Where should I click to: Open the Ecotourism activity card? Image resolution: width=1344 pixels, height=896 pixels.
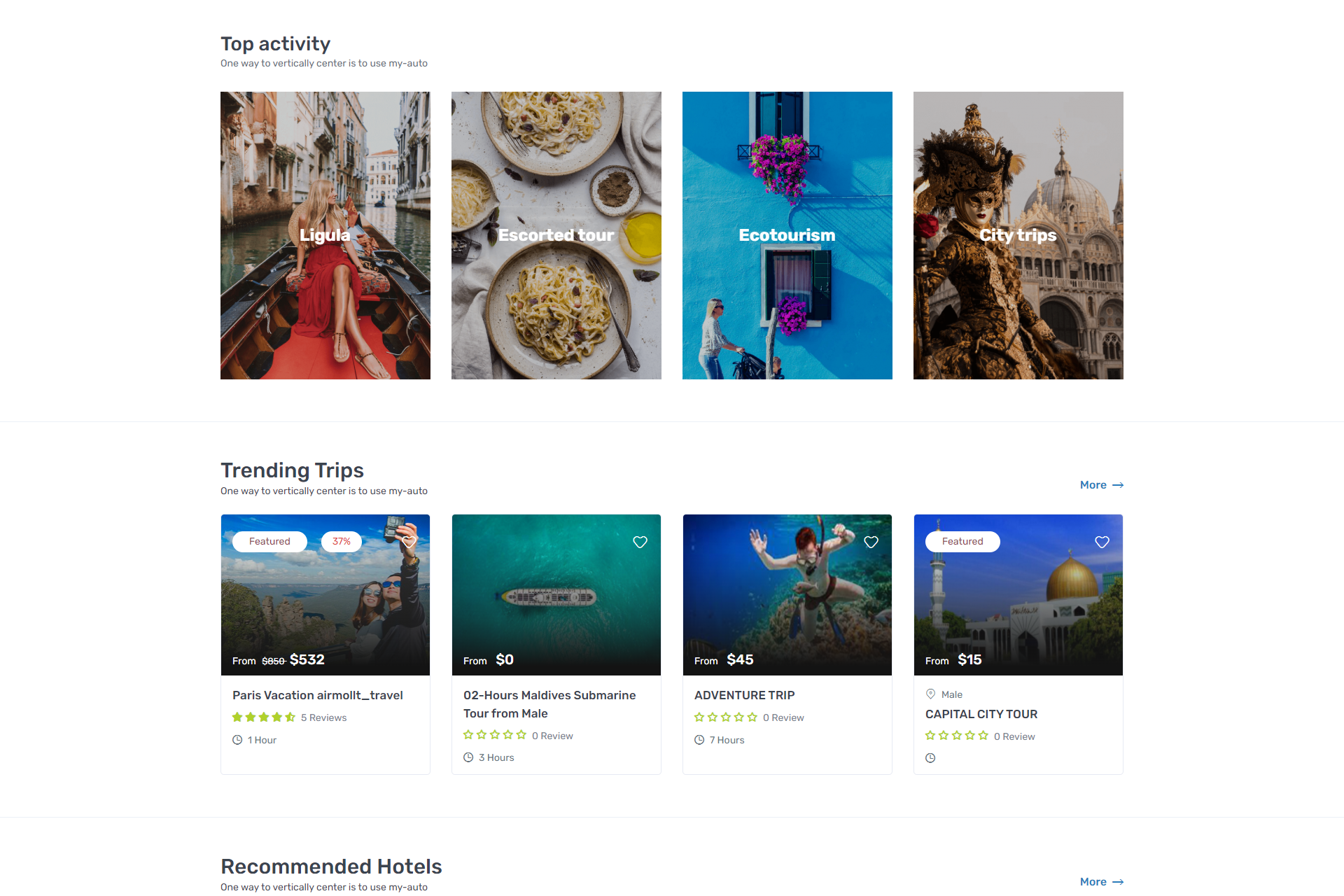pyautogui.click(x=787, y=235)
